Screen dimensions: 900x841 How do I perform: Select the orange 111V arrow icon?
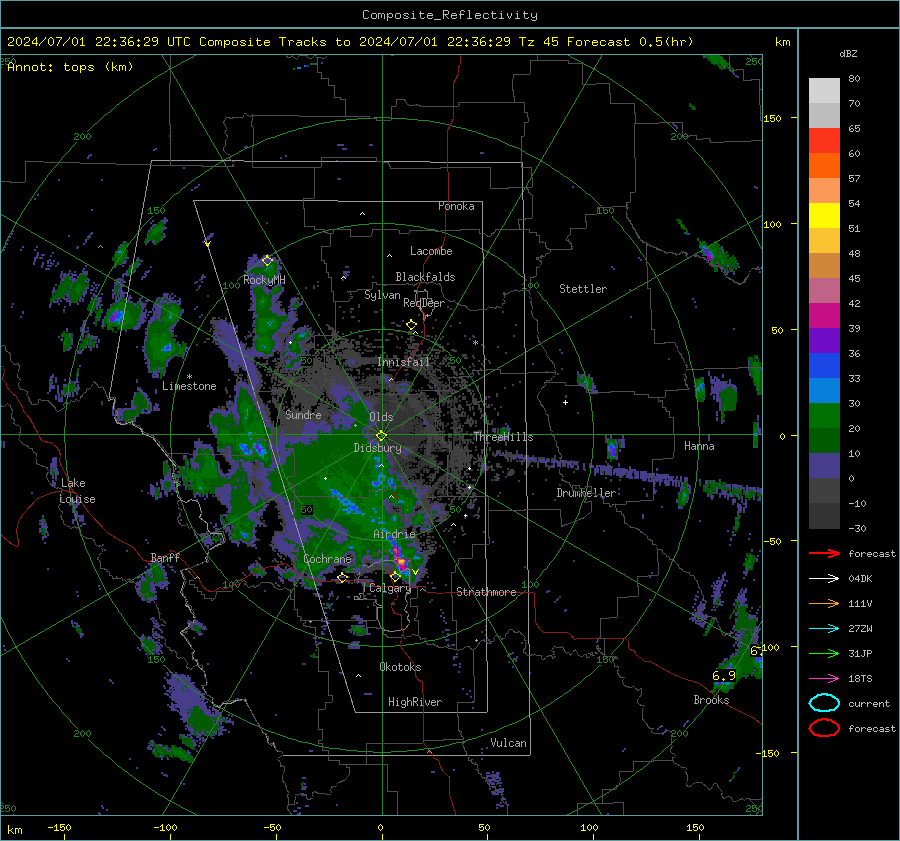[824, 603]
